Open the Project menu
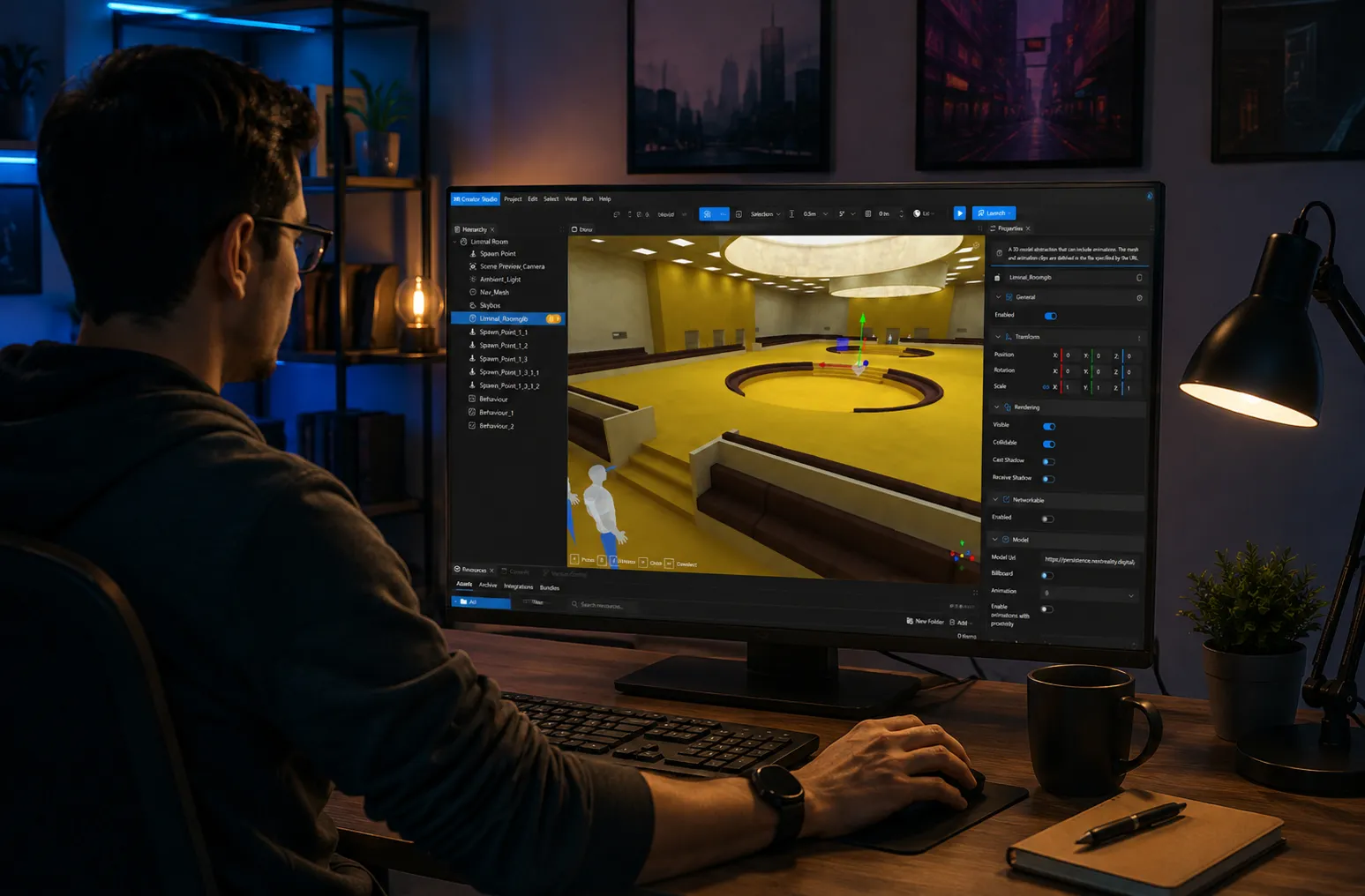The height and width of the screenshot is (896, 1365). tap(513, 199)
